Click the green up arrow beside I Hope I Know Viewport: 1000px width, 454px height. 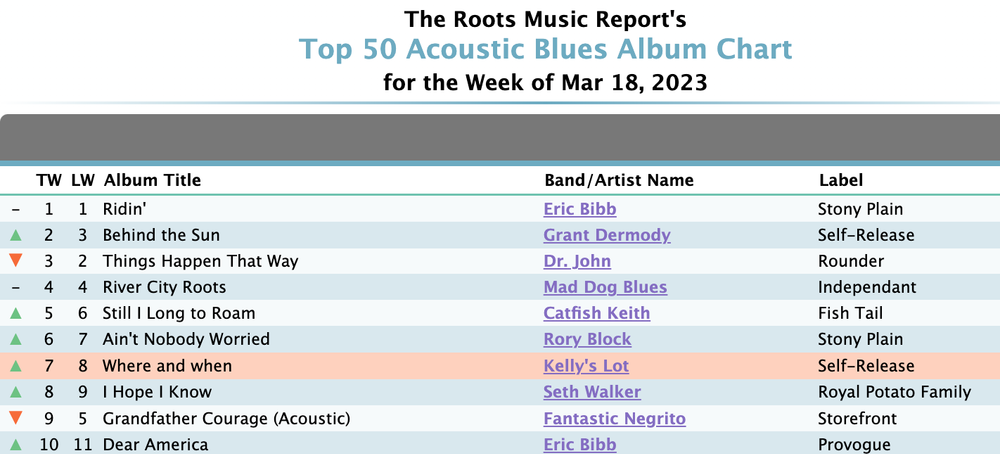pos(16,392)
